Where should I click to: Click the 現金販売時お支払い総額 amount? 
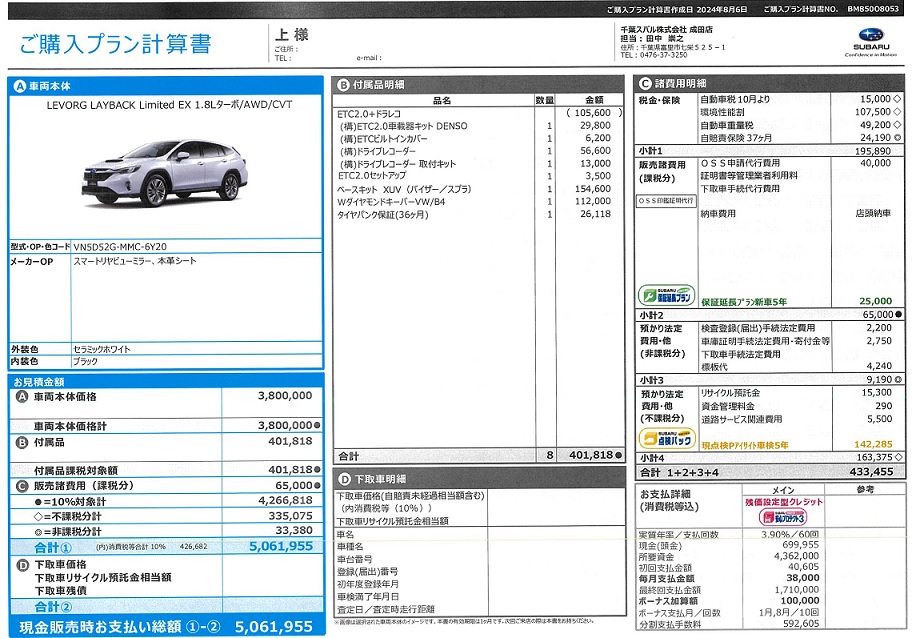click(274, 626)
